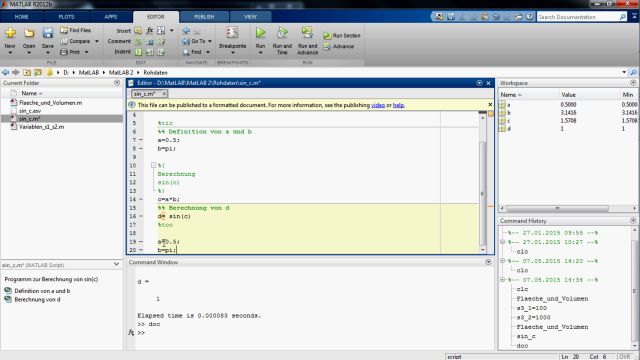Image resolution: width=640 pixels, height=360 pixels.
Task: Close the publish info banner
Action: pyautogui.click(x=490, y=104)
